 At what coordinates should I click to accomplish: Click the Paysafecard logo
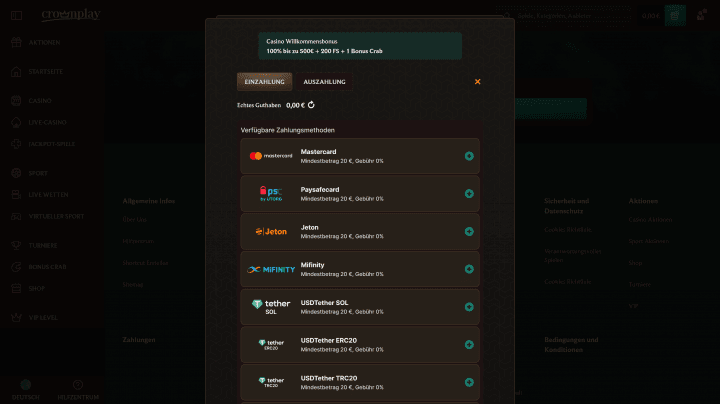click(x=270, y=194)
